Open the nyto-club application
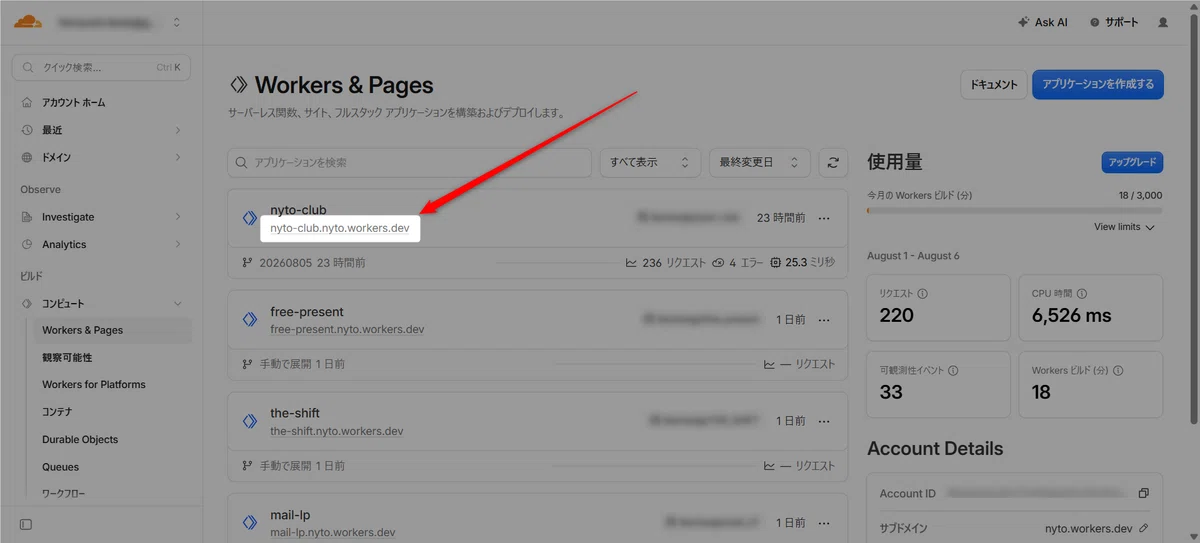The height and width of the screenshot is (543, 1200). (298, 210)
